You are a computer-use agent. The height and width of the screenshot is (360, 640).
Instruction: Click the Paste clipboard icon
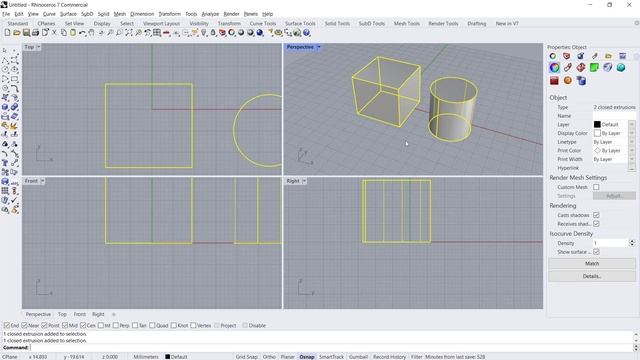pyautogui.click(x=73, y=33)
